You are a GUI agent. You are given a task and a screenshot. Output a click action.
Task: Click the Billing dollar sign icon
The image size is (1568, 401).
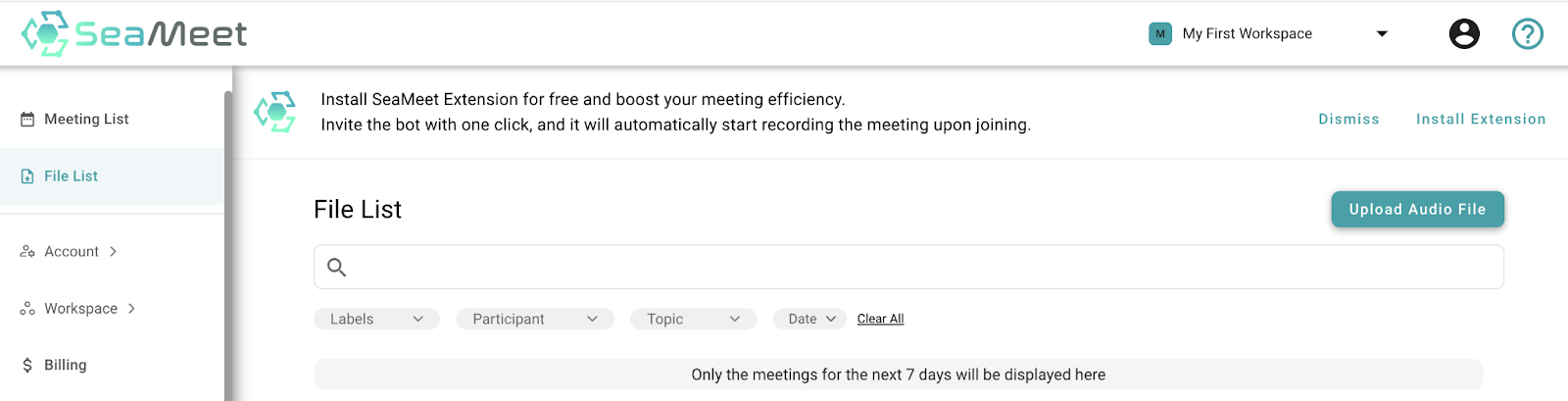(x=27, y=365)
